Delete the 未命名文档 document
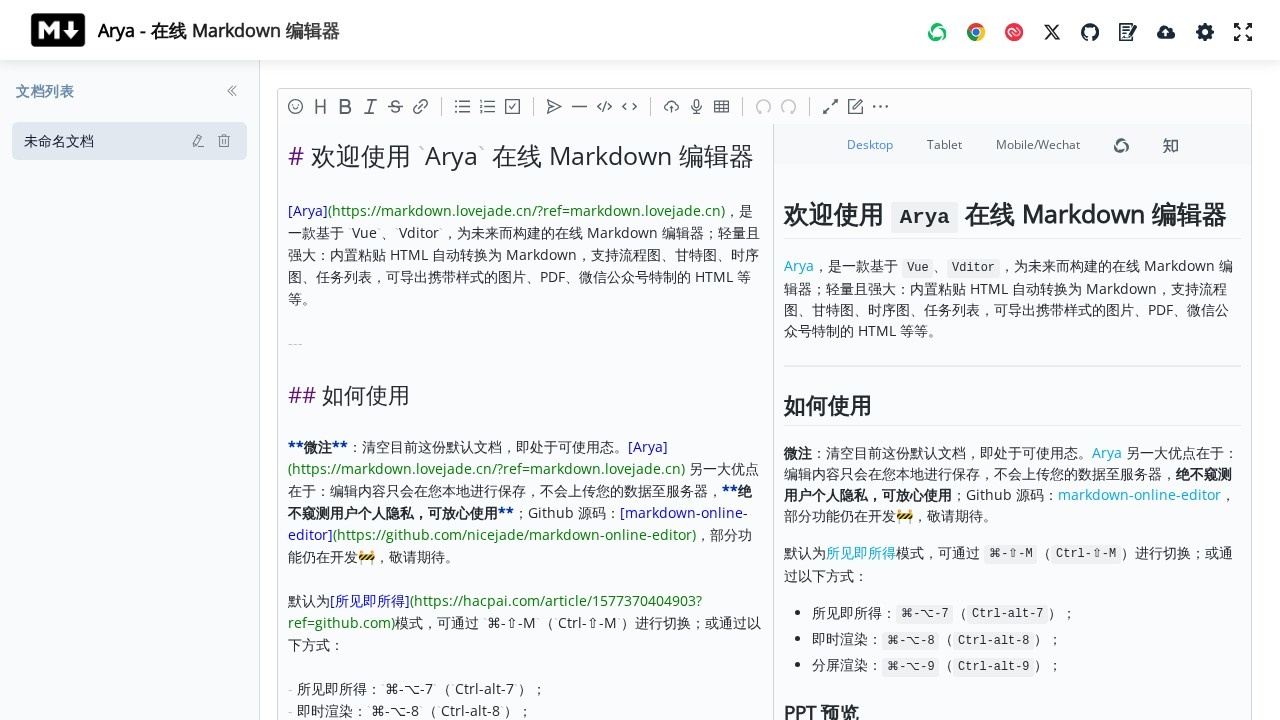Viewport: 1280px width, 720px height. click(224, 141)
